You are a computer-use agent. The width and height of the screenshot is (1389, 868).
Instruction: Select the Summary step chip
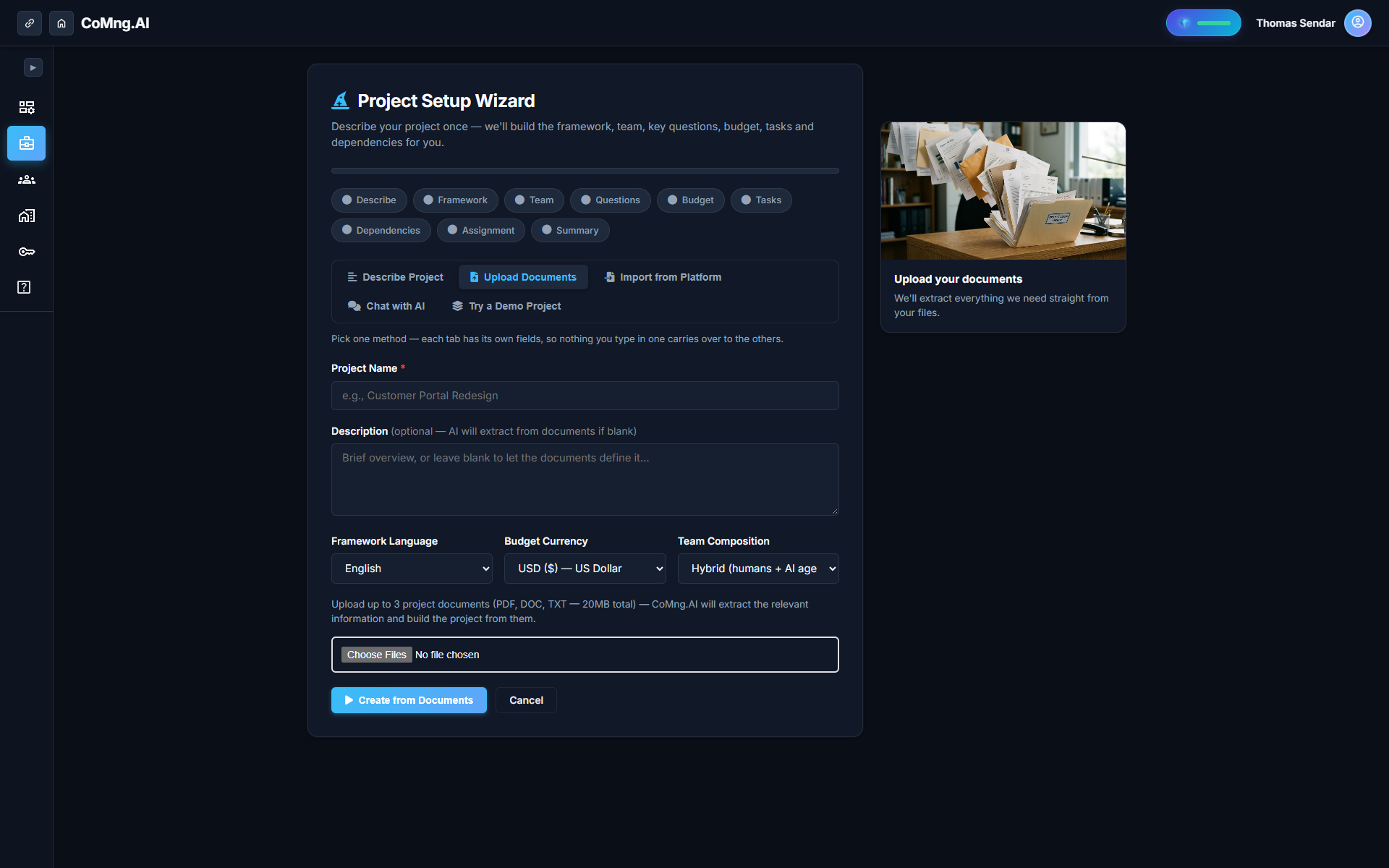(x=570, y=231)
